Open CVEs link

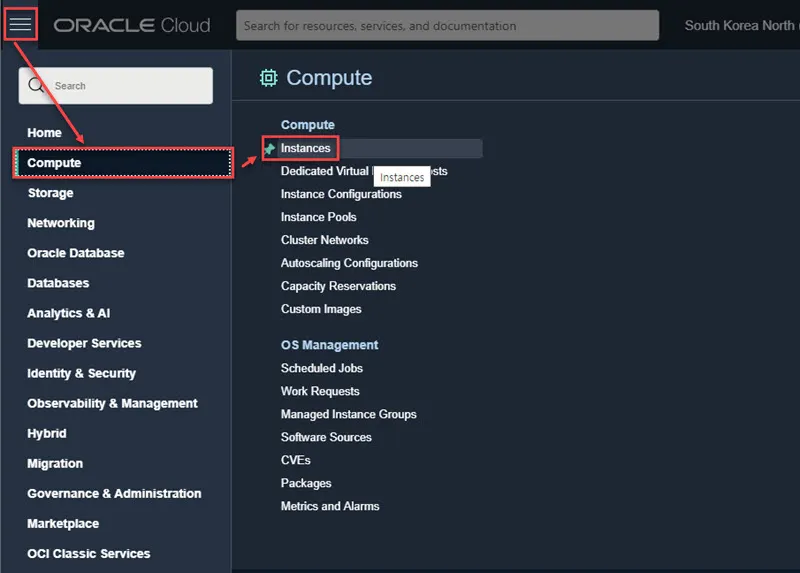tap(295, 460)
